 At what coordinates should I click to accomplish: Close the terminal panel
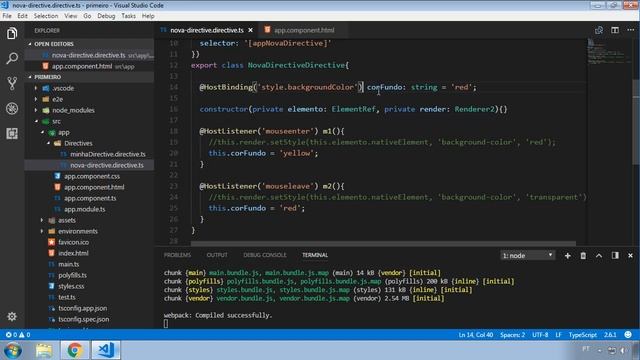pos(630,256)
